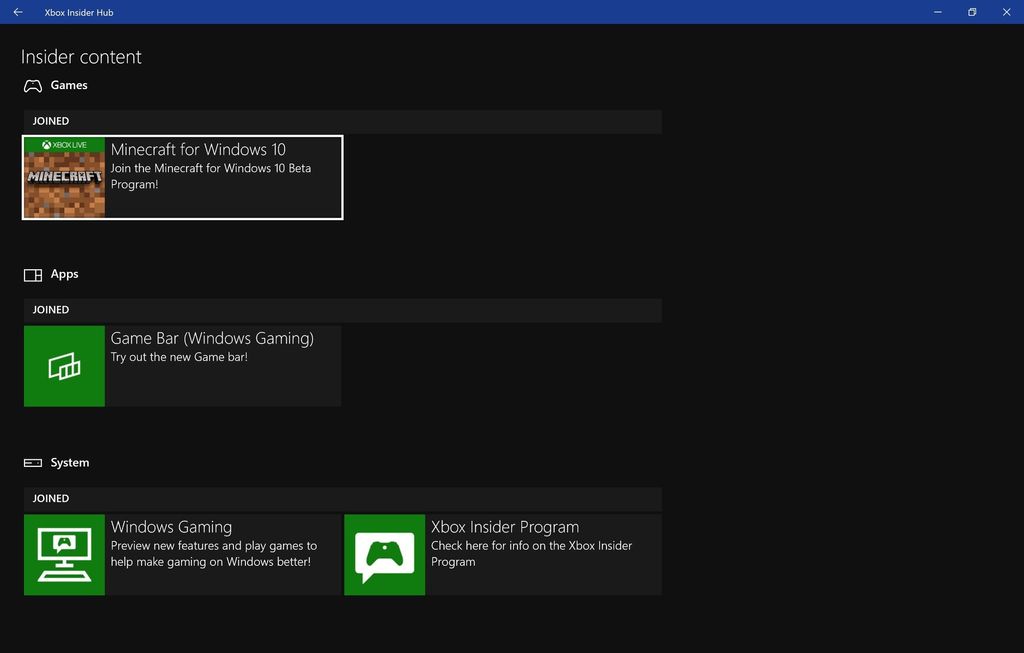The height and width of the screenshot is (653, 1024).
Task: Select the Games controller icon
Action: pyautogui.click(x=32, y=85)
